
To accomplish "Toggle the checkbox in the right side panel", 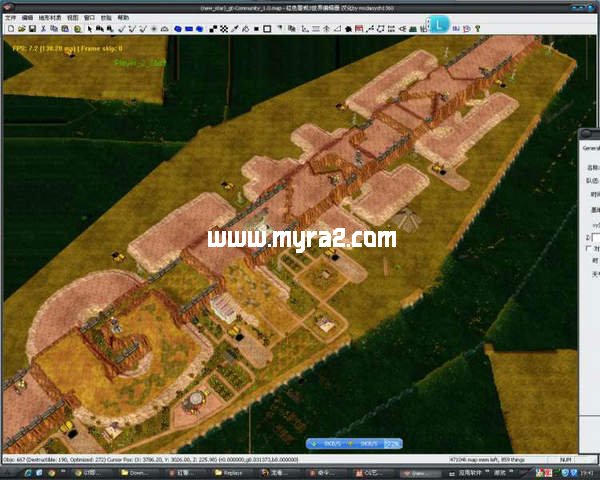I will (x=588, y=248).
